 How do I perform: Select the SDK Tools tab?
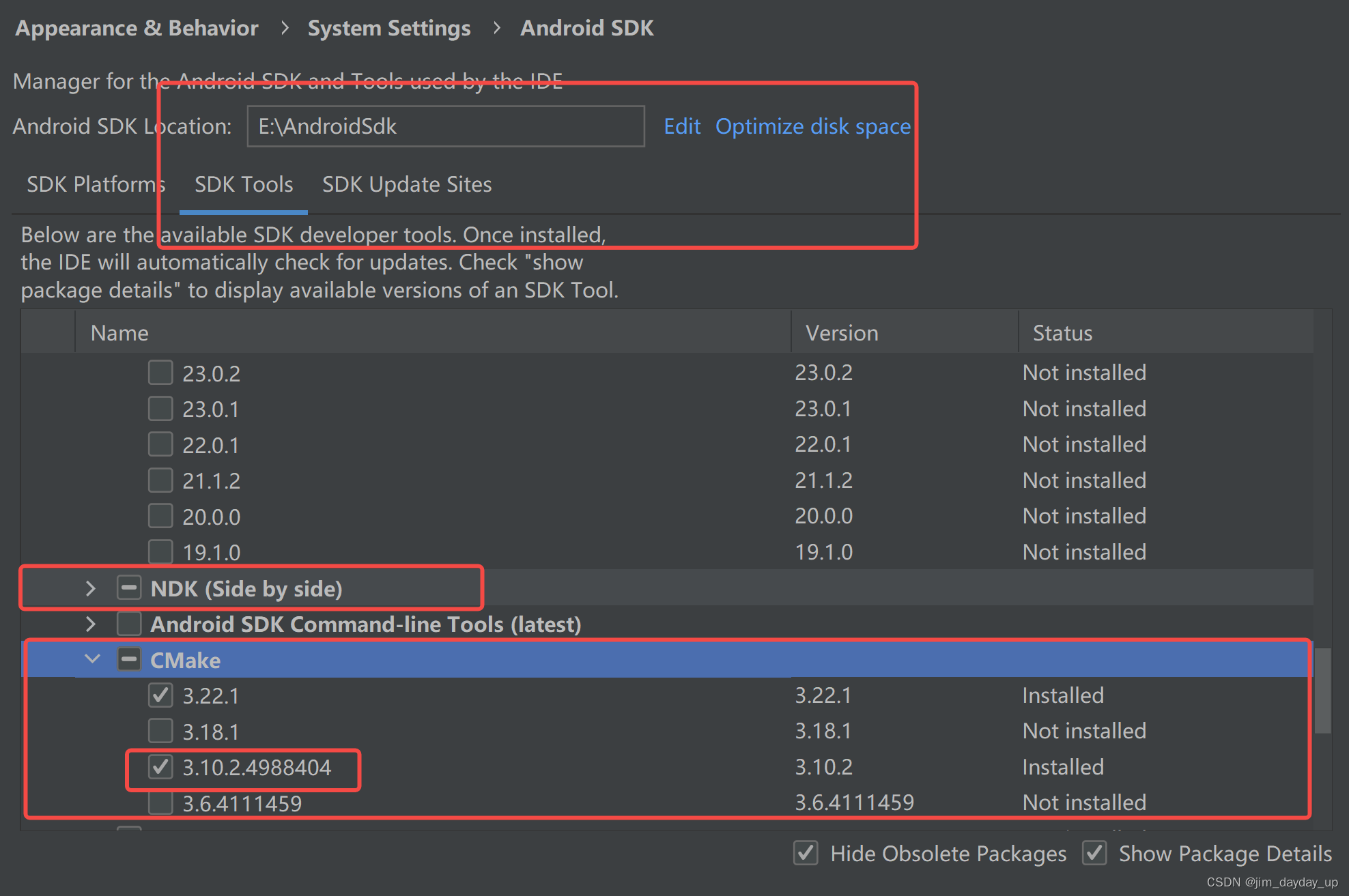click(244, 184)
